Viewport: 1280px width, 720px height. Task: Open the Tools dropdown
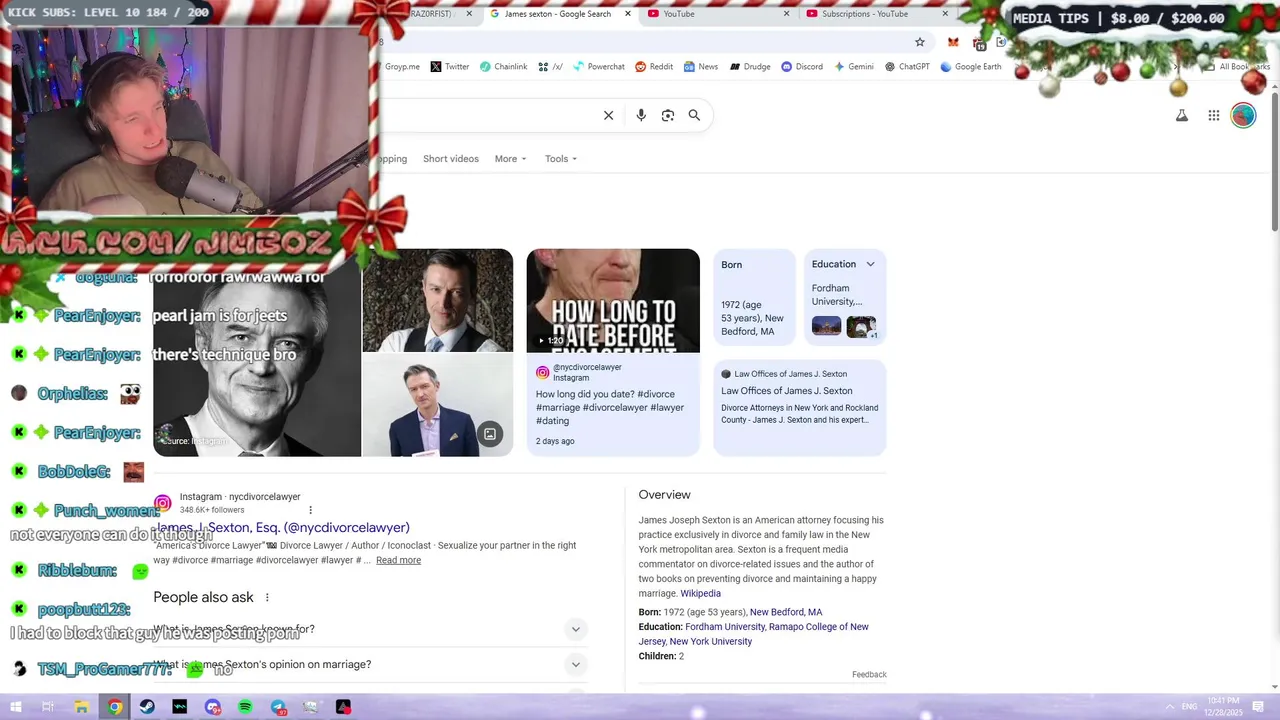(x=561, y=159)
